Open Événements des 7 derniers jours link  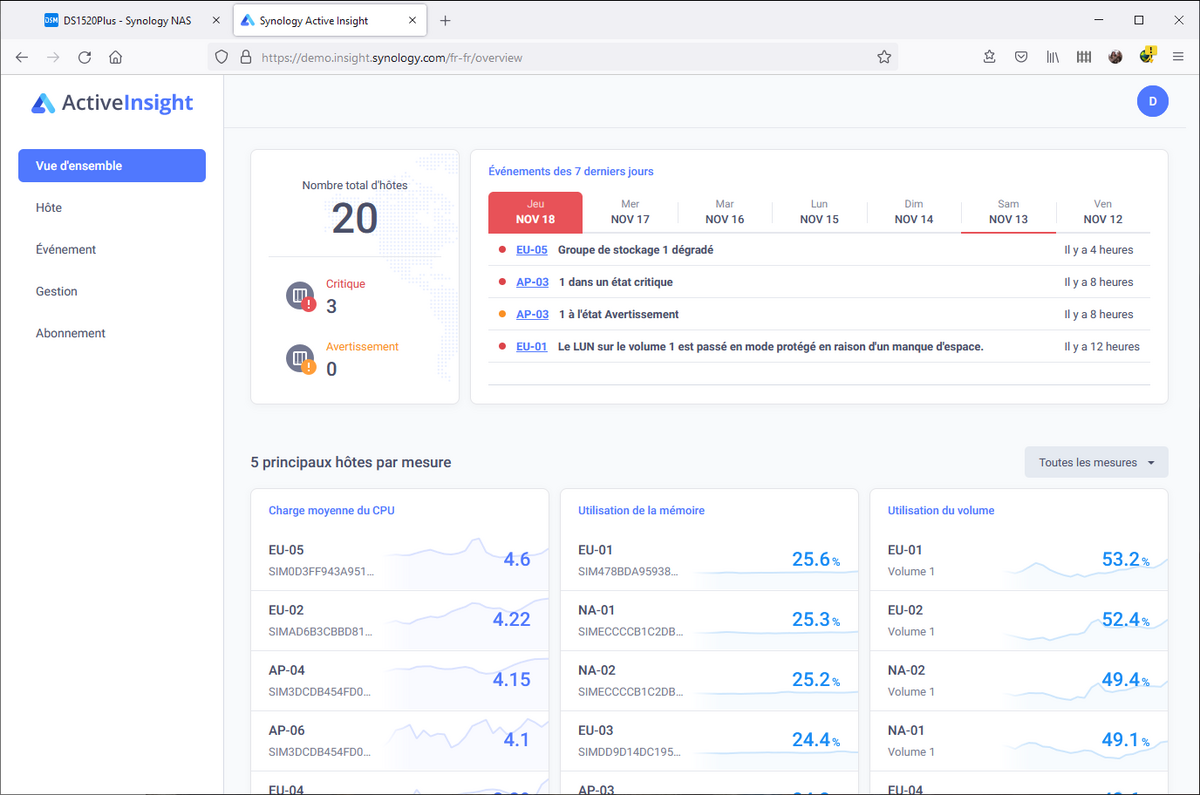click(x=571, y=172)
